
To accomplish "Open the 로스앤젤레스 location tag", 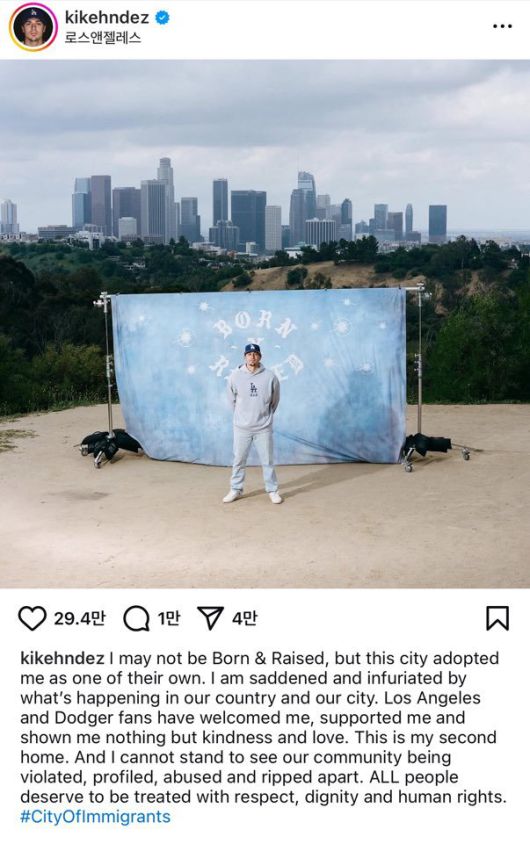I will coord(103,38).
